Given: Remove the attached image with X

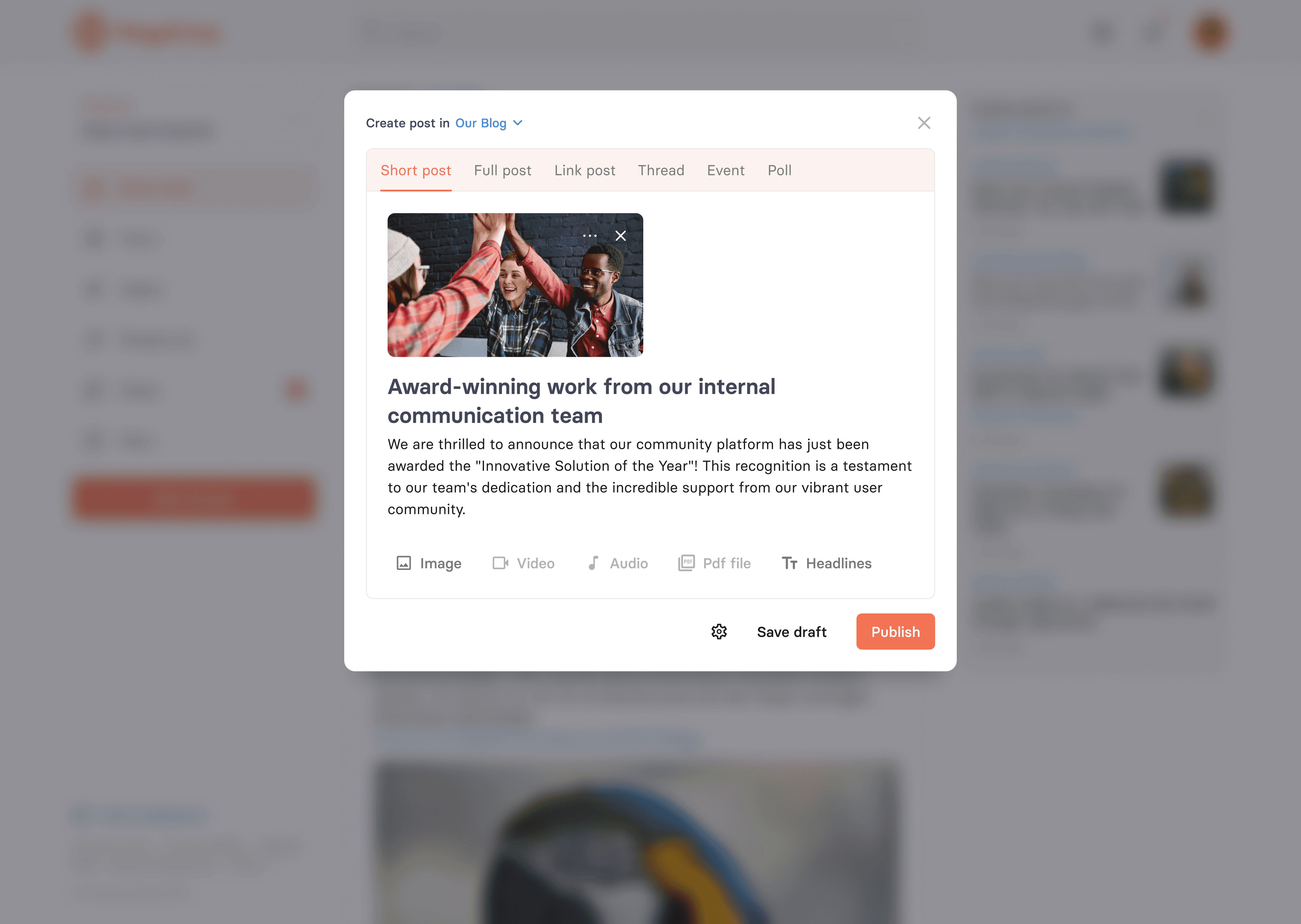Looking at the screenshot, I should click(621, 234).
